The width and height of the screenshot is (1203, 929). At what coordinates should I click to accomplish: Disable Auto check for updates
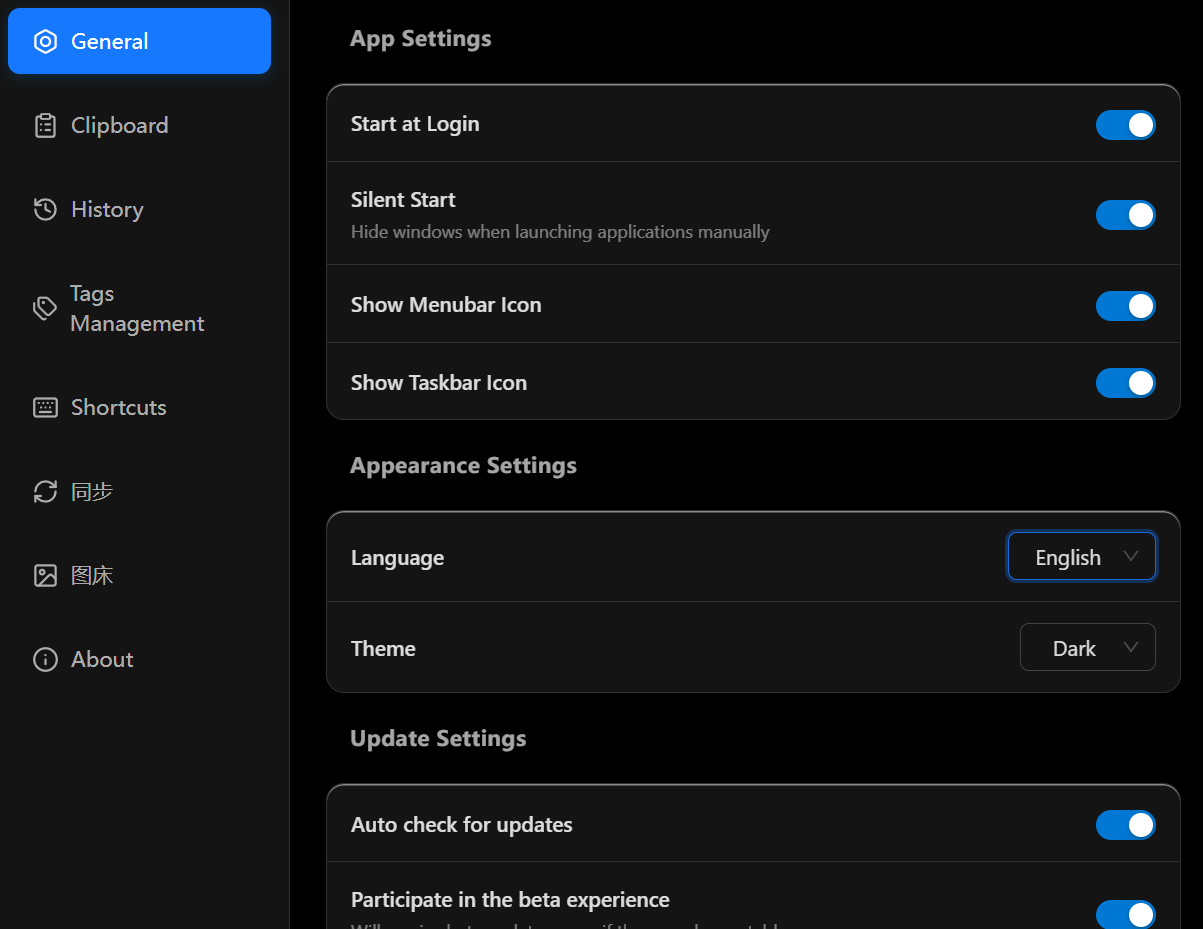tap(1125, 825)
